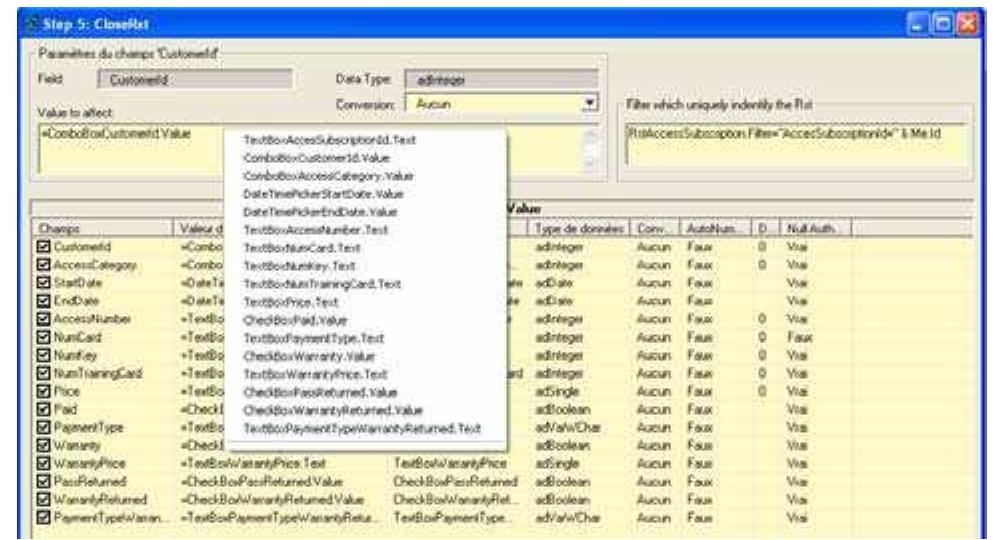Click the Value to affect scrollbar
The image size is (994, 540).
click(590, 150)
